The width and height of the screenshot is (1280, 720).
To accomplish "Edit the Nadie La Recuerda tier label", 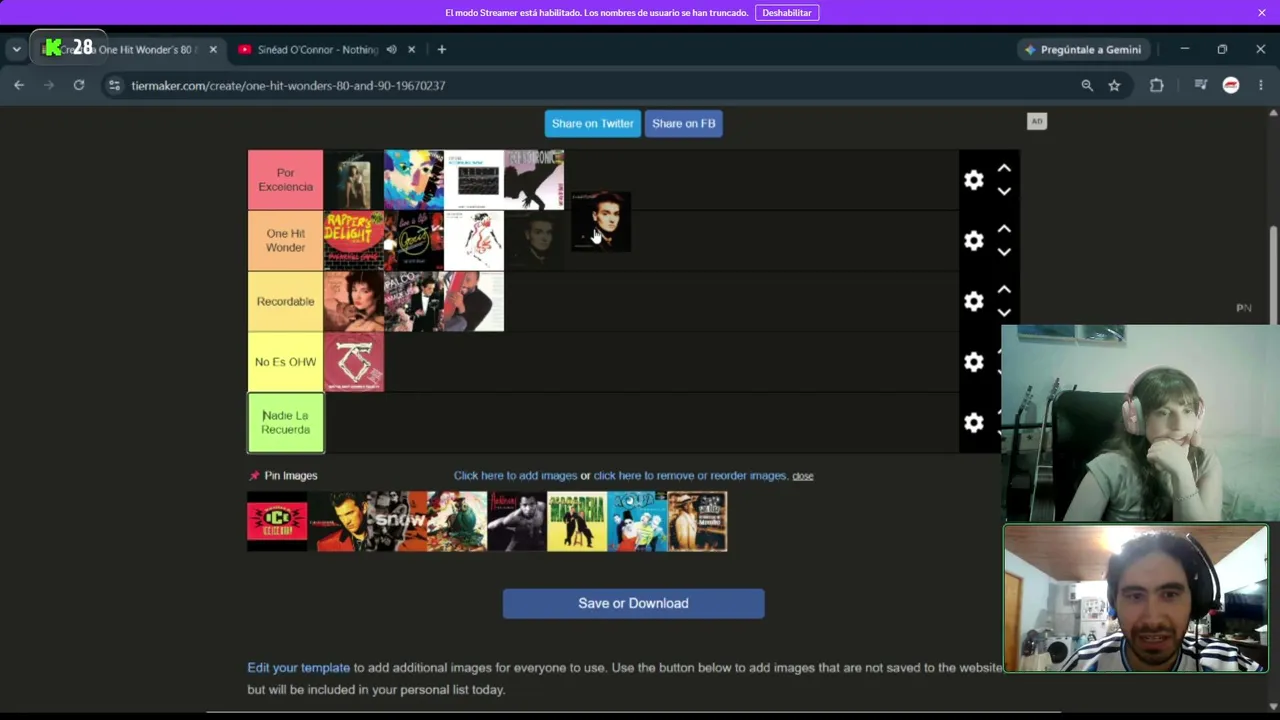I will click(285, 422).
